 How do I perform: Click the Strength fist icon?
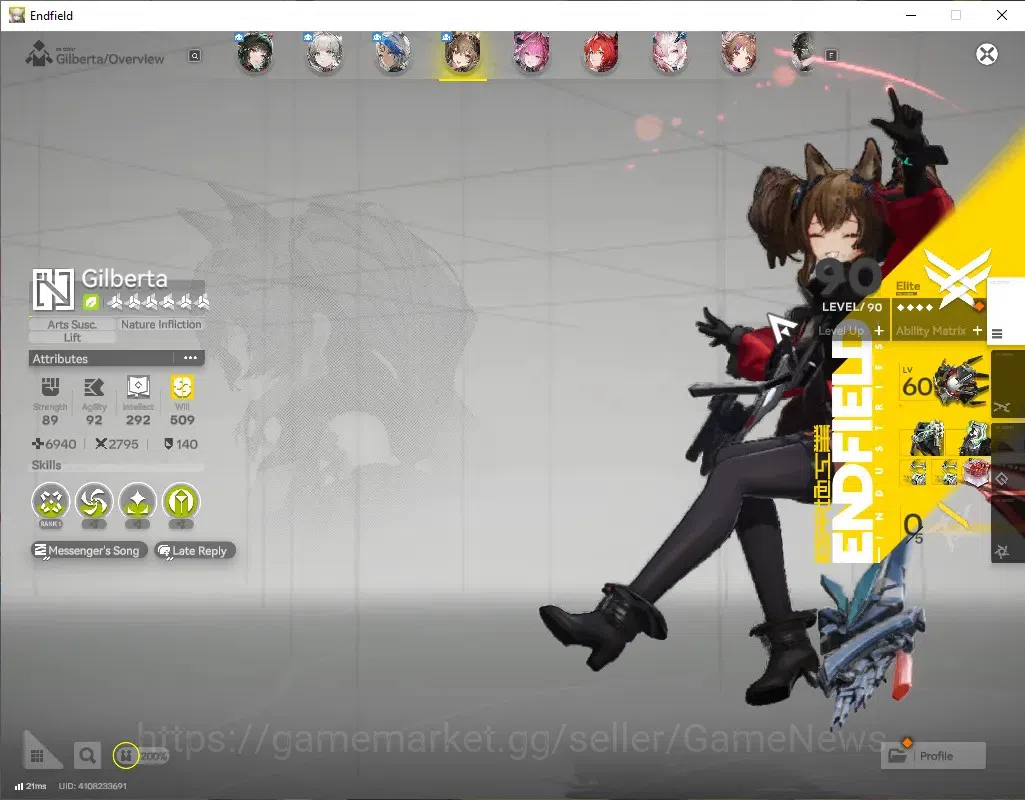(50, 387)
